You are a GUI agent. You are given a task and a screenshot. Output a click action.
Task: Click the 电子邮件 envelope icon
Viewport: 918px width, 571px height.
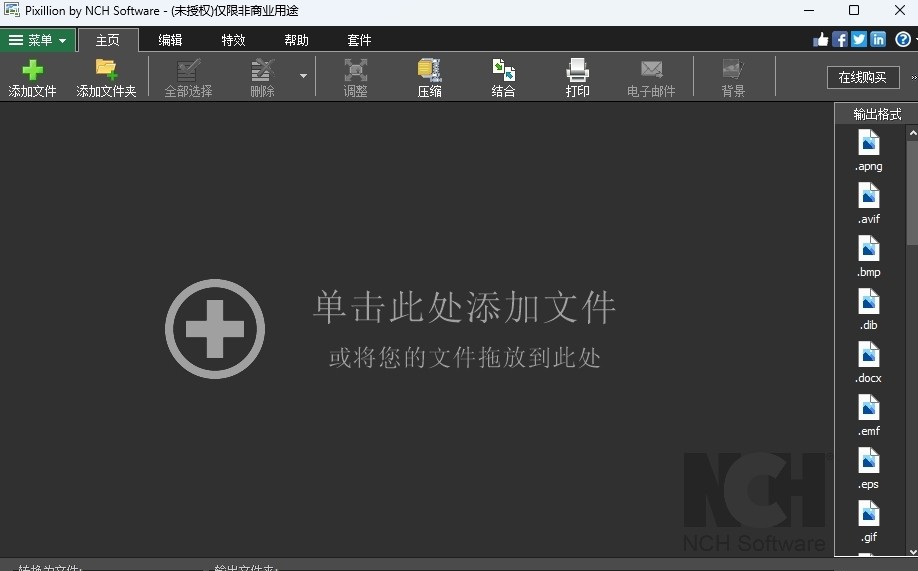pos(651,70)
